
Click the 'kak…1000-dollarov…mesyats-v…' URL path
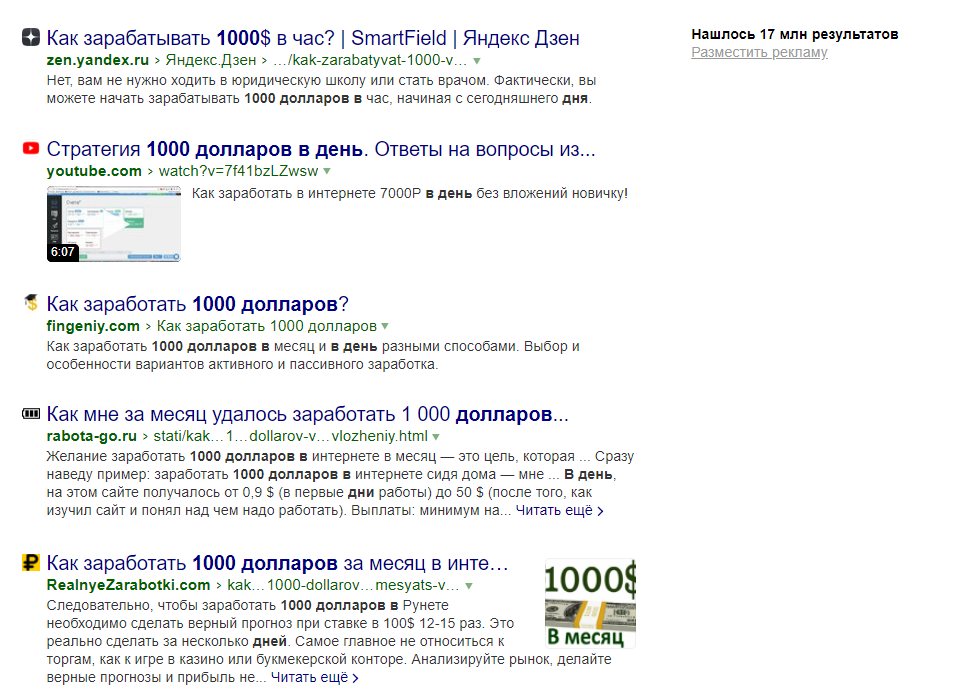(343, 585)
